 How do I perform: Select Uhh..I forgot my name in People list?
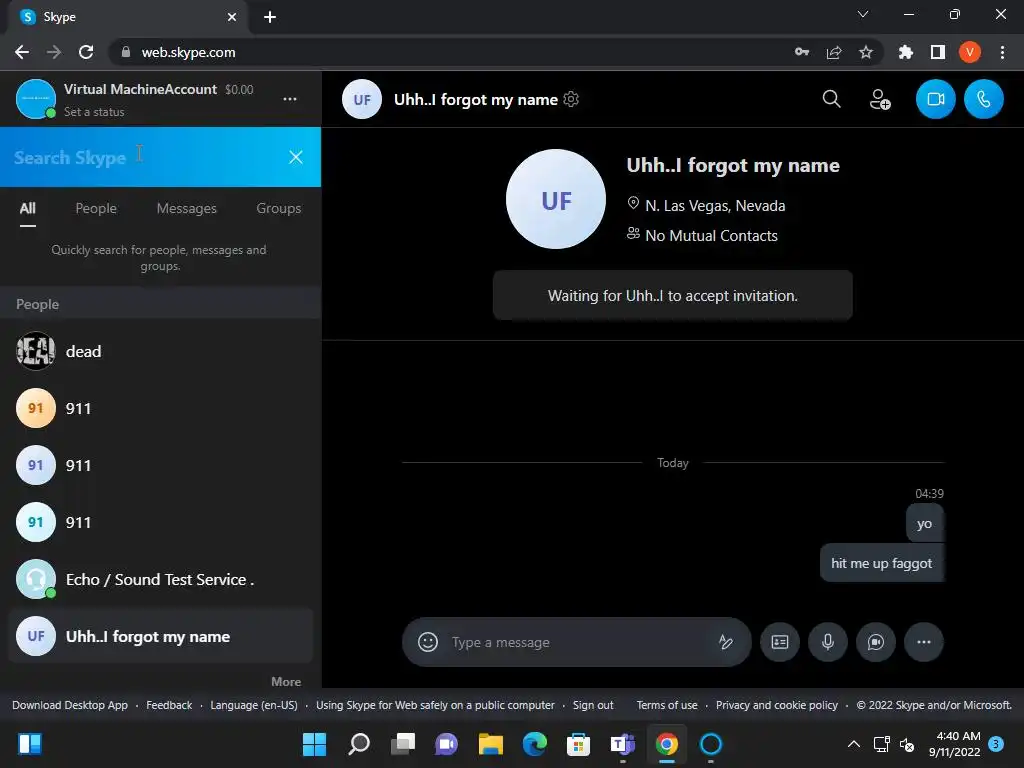[x=161, y=636]
